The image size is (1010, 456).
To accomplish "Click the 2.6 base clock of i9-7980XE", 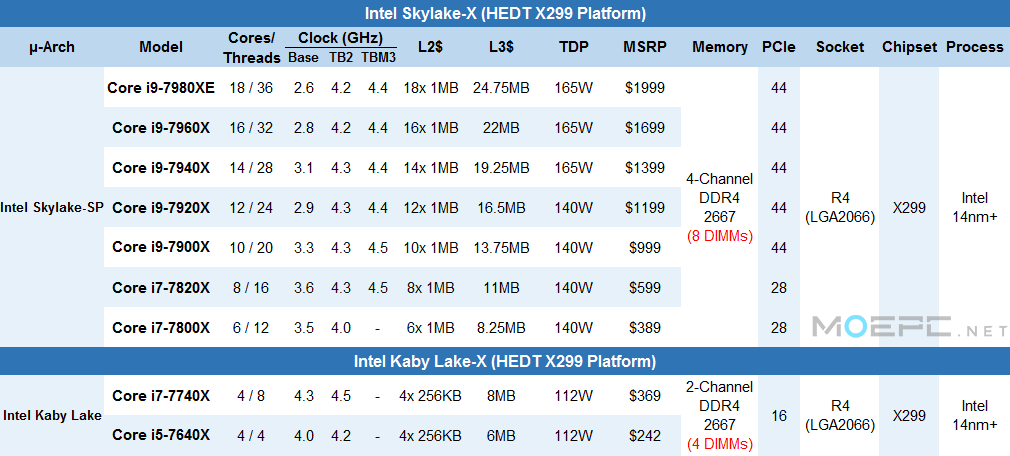I will 303,88.
